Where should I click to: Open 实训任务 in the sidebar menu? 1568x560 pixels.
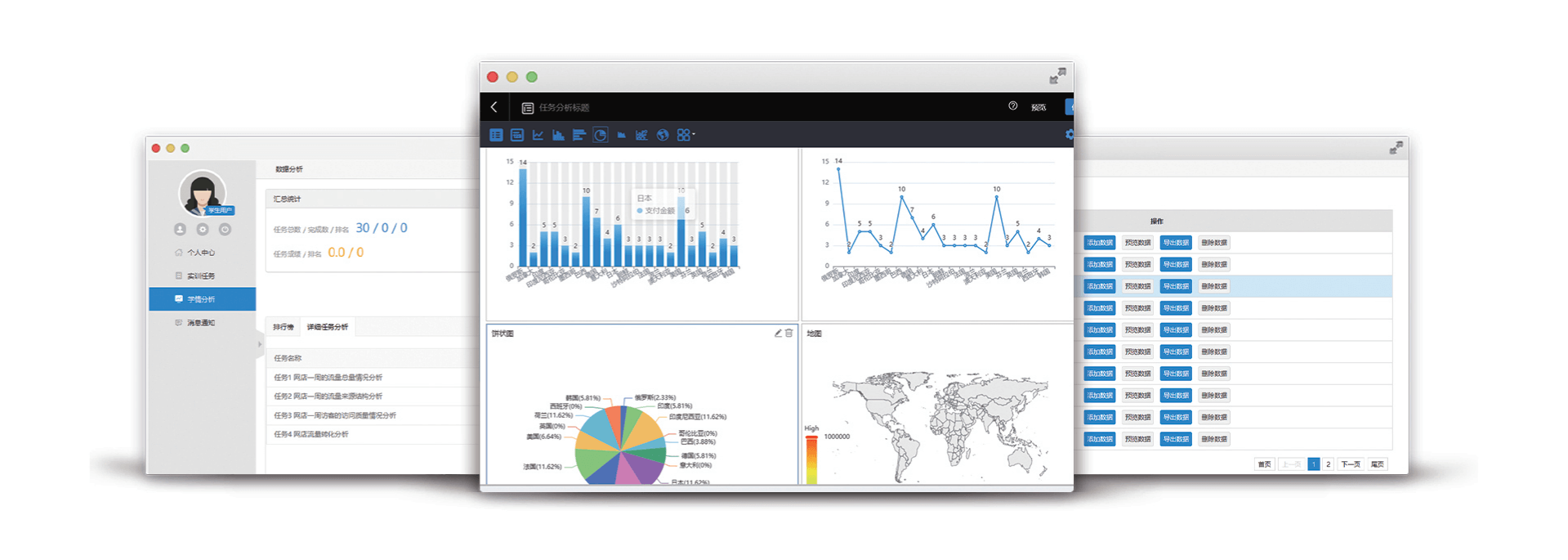pos(200,276)
